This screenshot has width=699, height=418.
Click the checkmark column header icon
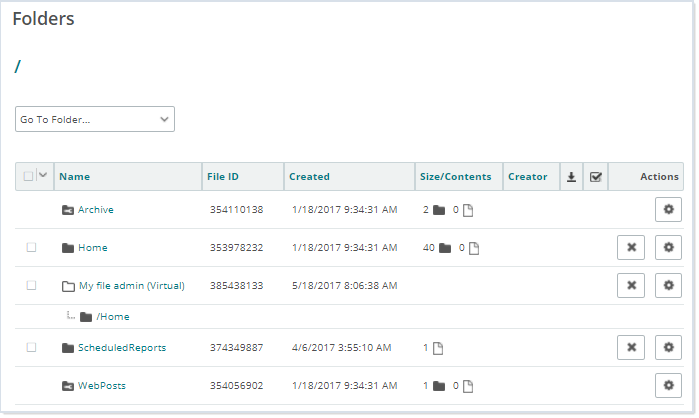coord(596,177)
